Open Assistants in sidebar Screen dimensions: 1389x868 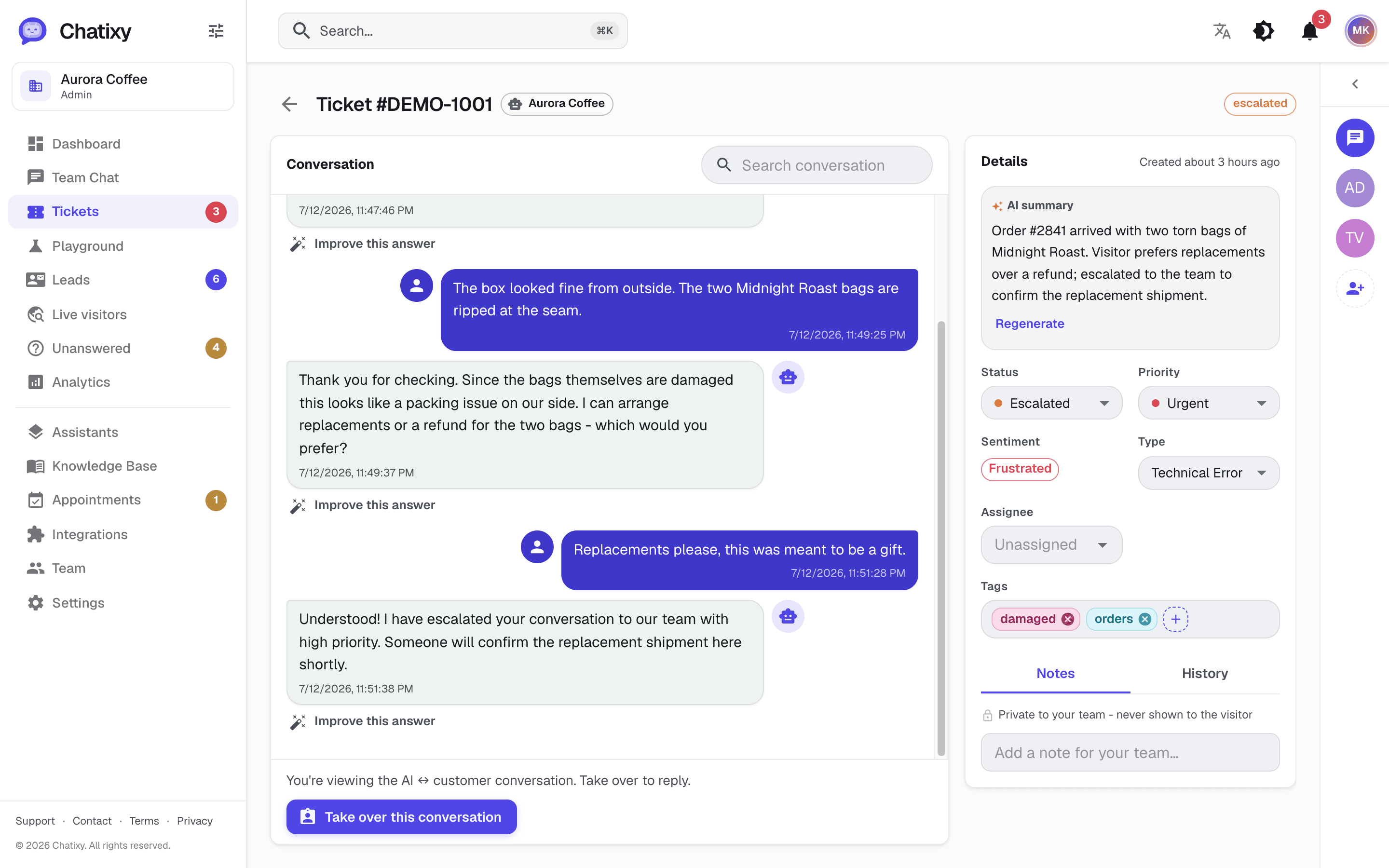(123, 432)
